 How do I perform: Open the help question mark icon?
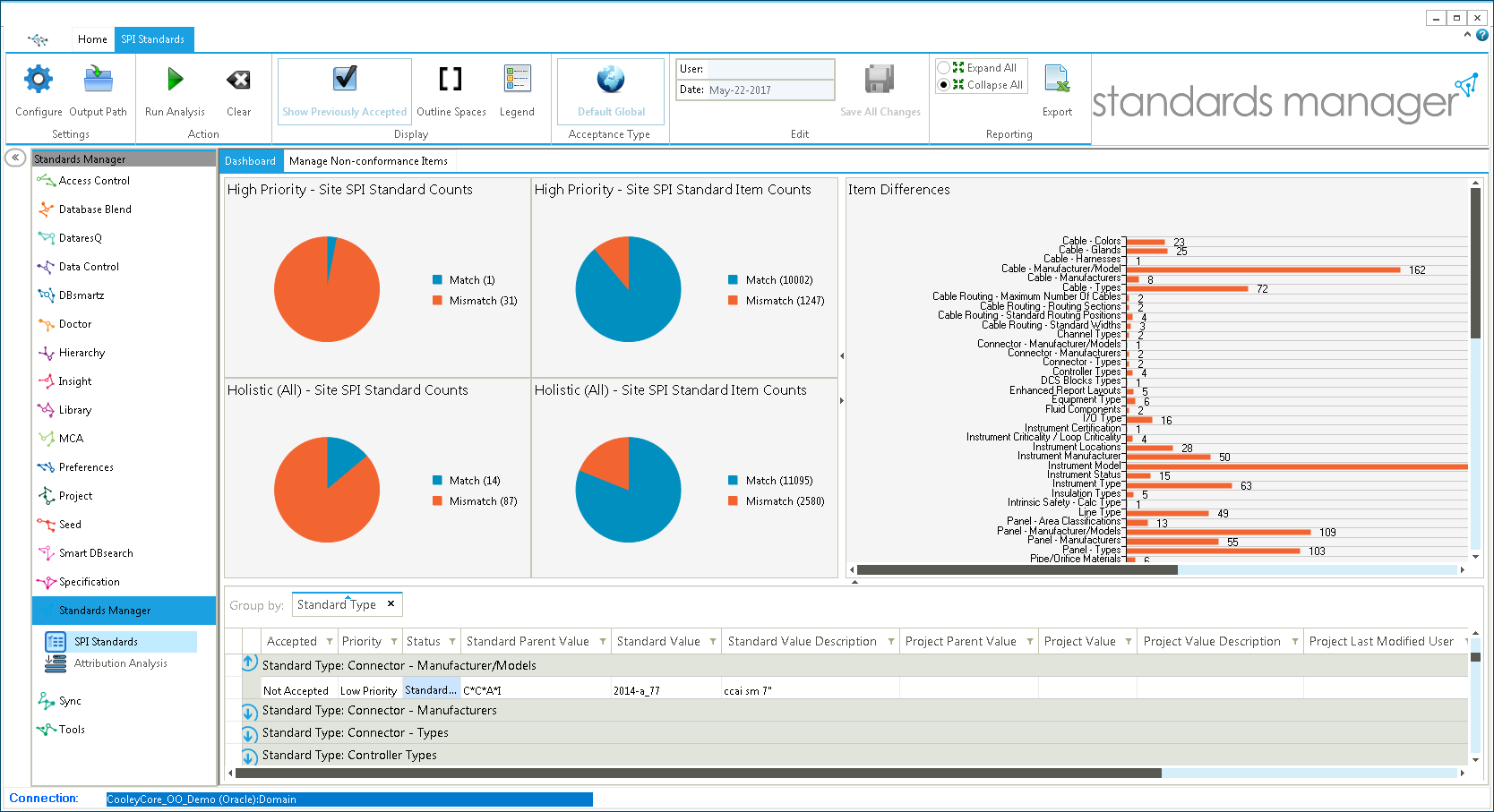tap(1482, 36)
